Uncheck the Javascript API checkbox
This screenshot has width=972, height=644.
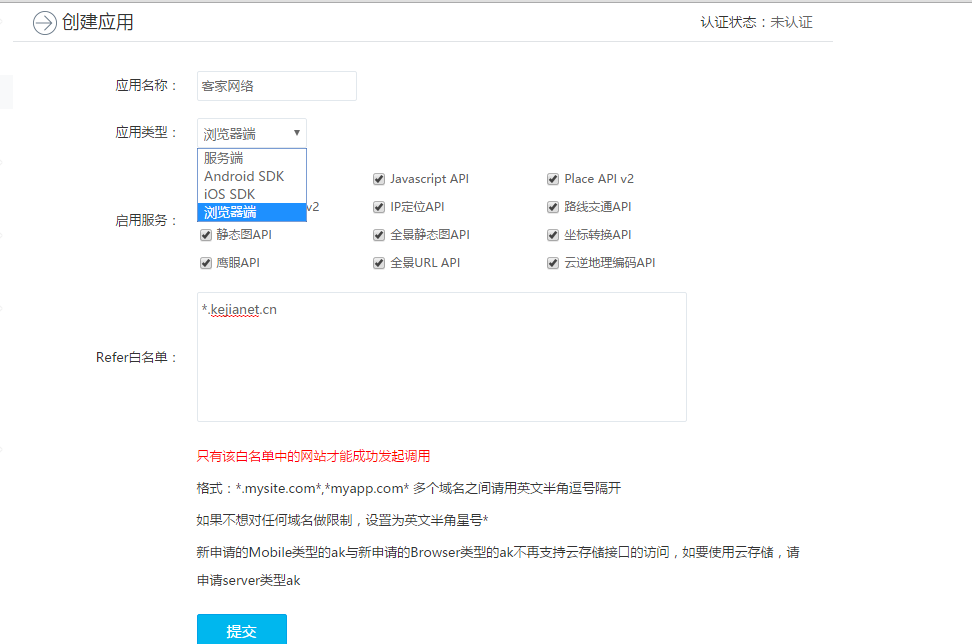(379, 179)
